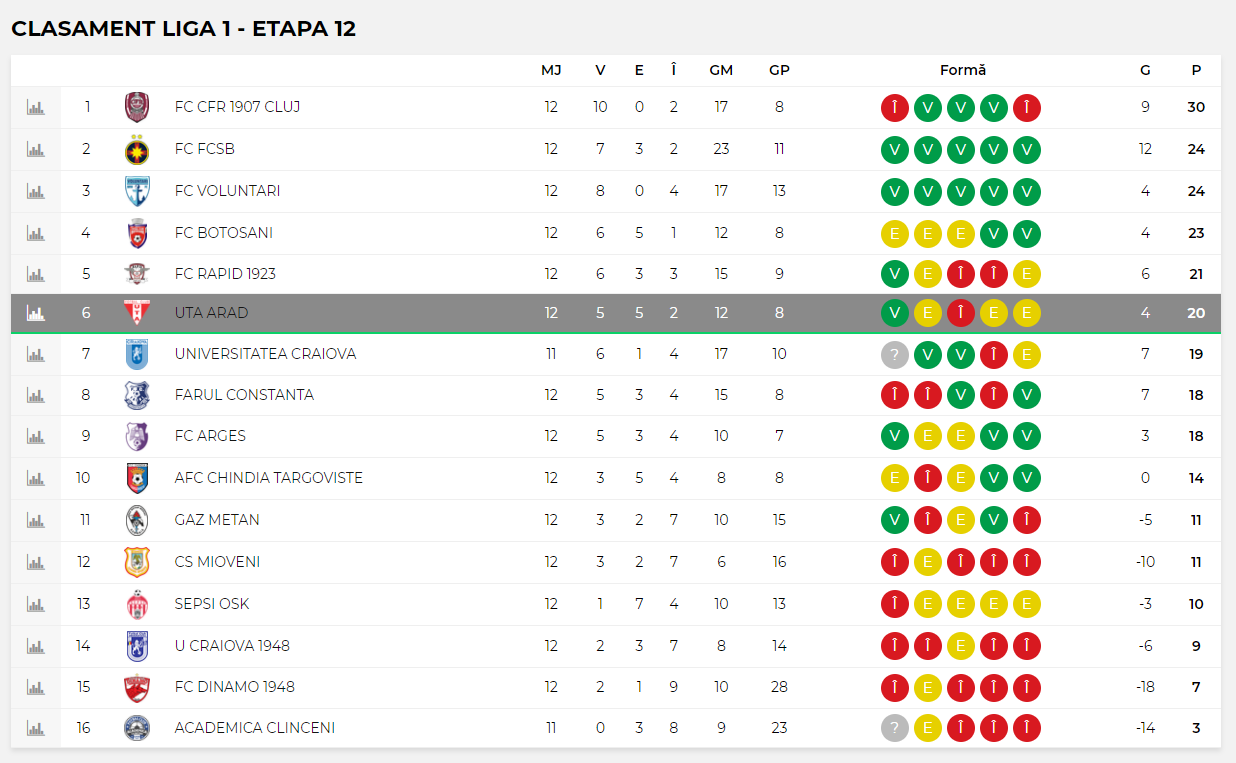The height and width of the screenshot is (763, 1236).
Task: Click the FC CFR 1907 Cluj club crest
Action: (x=137, y=107)
